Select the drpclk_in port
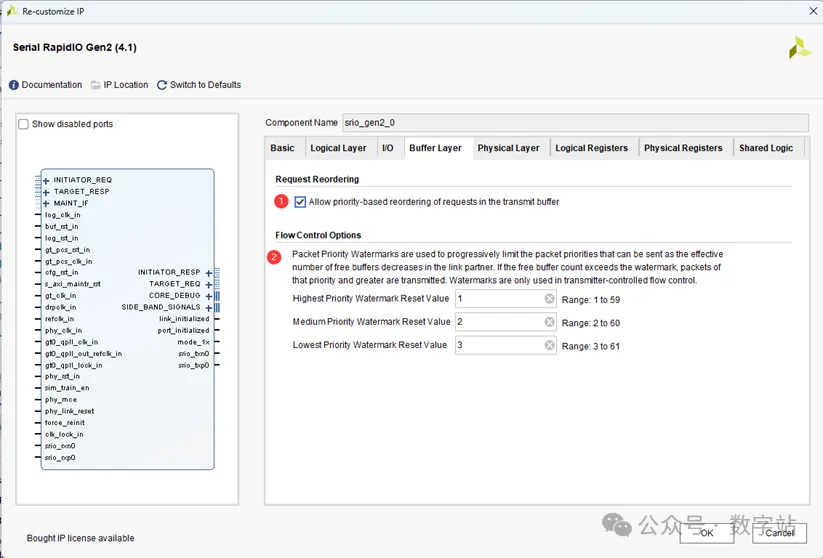 click(60, 307)
